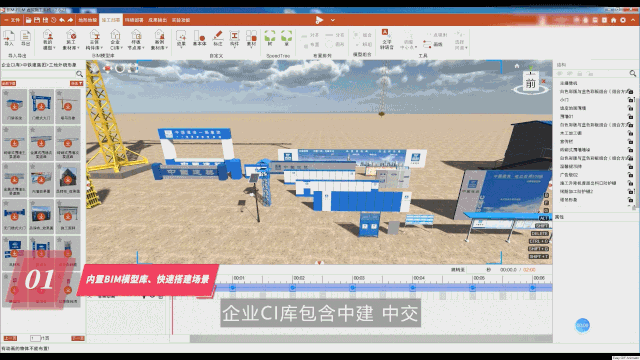The height and width of the screenshot is (360, 640).
Task: Switch to the last ribbon tab after 成果输出
Action: tap(181, 20)
